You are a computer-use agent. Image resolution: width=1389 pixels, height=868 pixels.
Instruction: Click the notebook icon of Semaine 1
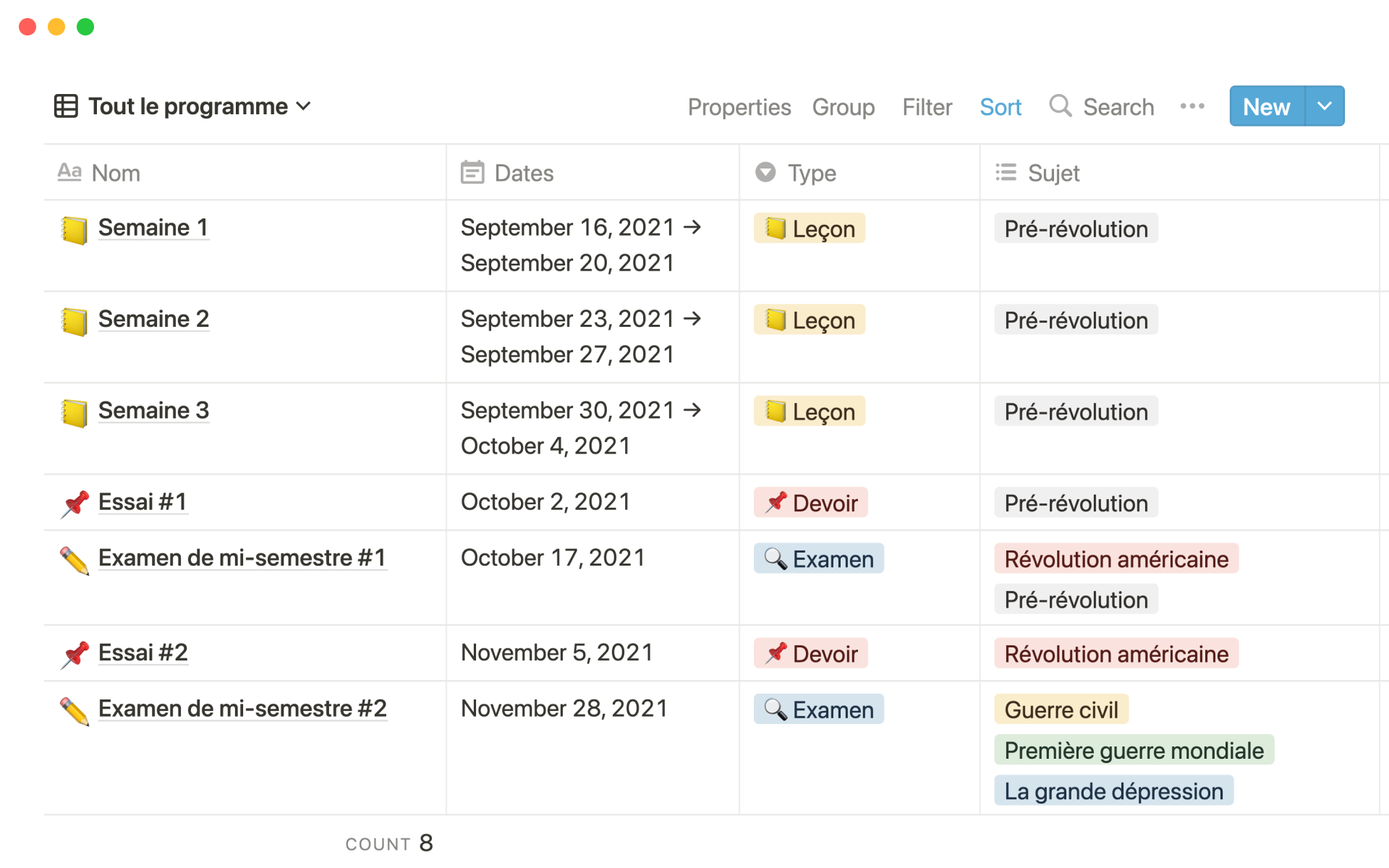pos(74,230)
